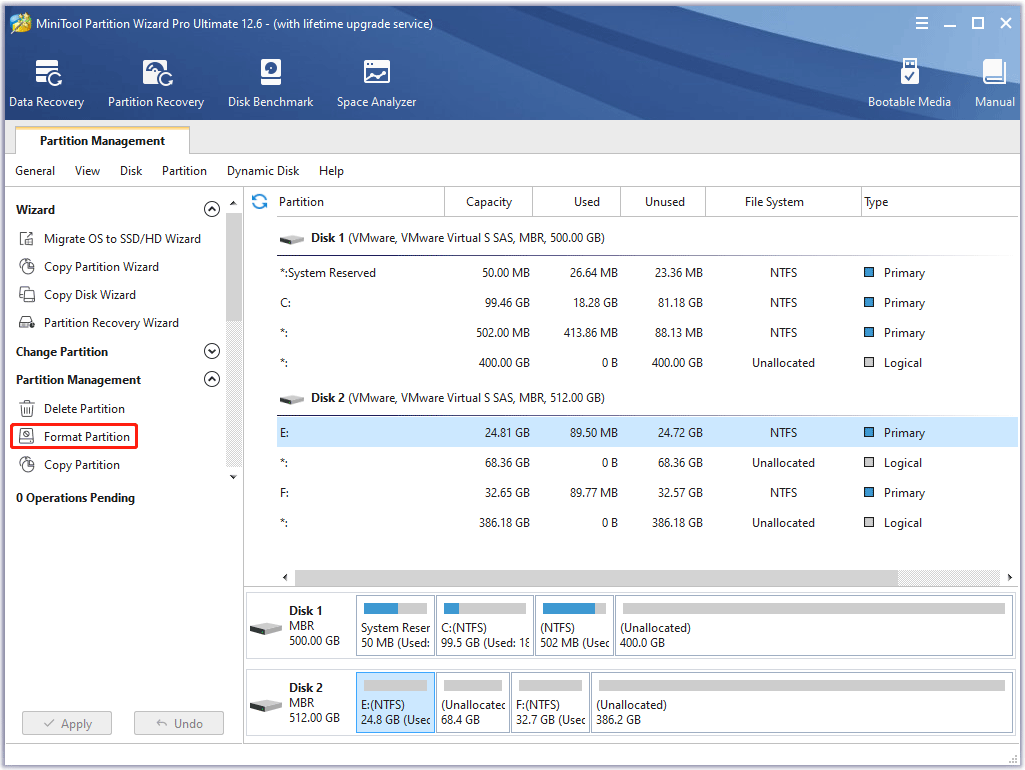Sort by the Capacity column header
Viewport: 1025px width, 770px height.
point(488,202)
